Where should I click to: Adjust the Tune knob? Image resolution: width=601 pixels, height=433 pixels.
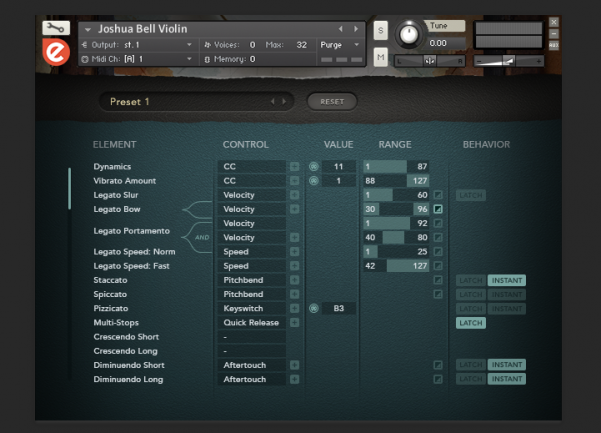point(409,34)
